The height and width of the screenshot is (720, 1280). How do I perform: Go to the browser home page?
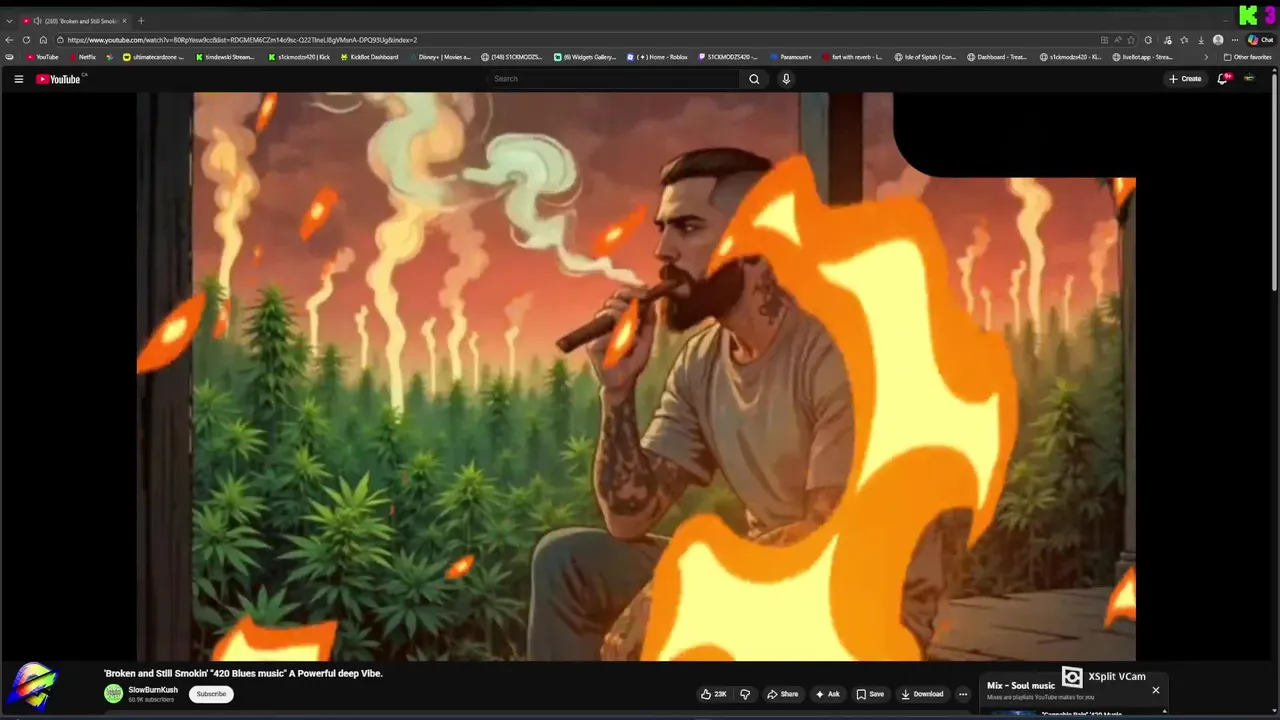click(x=43, y=40)
